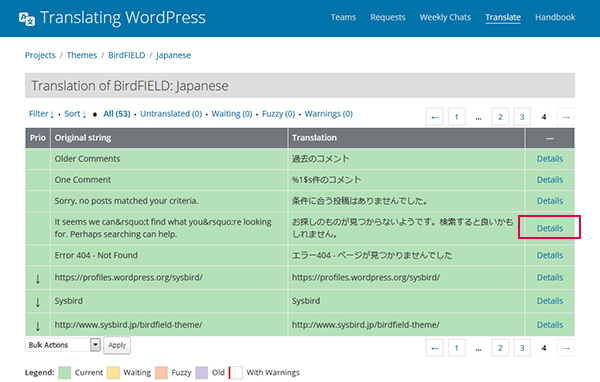Select the Error 404 - Not Found string
Image resolution: width=600 pixels, height=382 pixels.
pyautogui.click(x=96, y=255)
